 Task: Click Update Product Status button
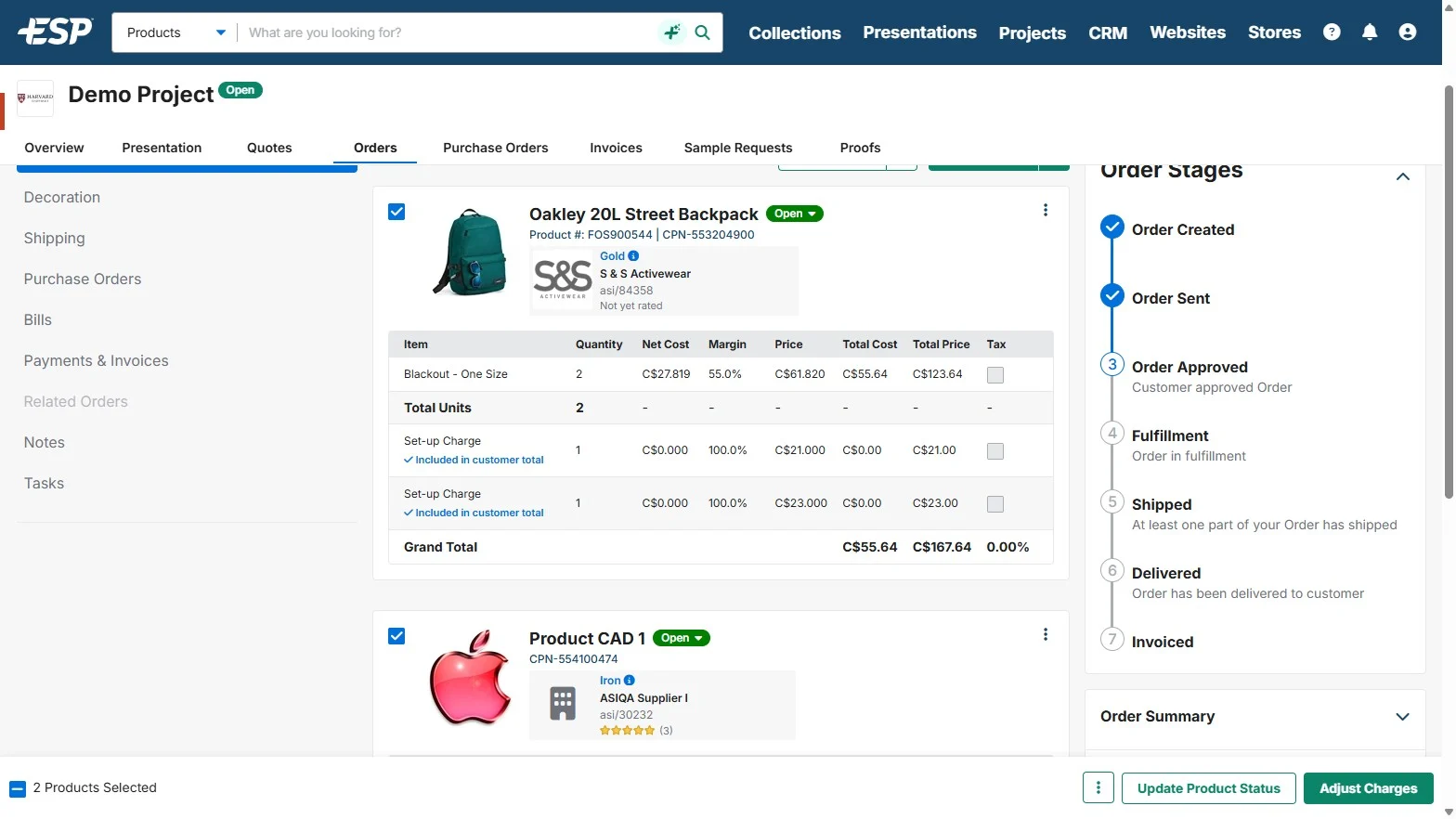pyautogui.click(x=1209, y=788)
